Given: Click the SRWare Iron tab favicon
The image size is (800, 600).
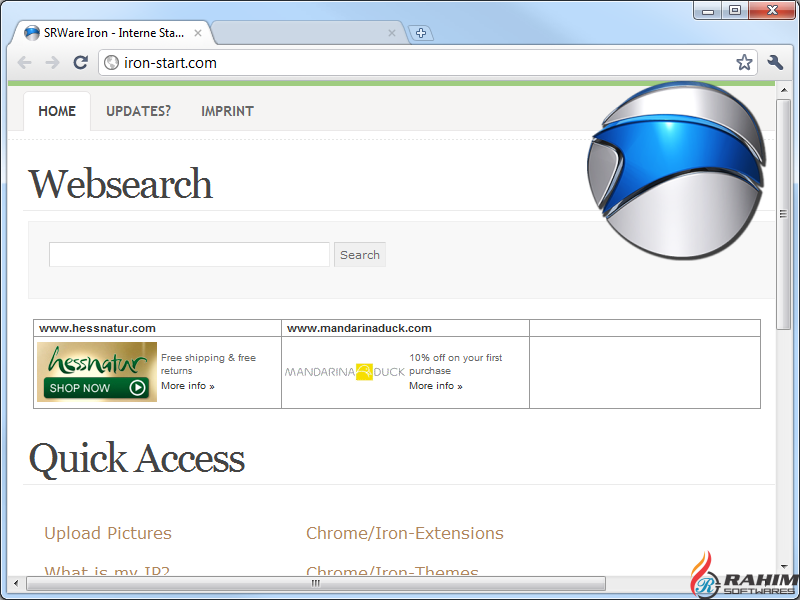Looking at the screenshot, I should point(32,33).
